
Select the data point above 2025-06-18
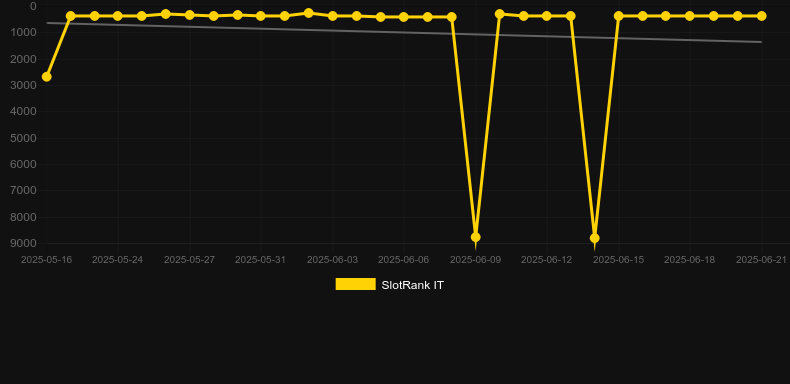690,16
